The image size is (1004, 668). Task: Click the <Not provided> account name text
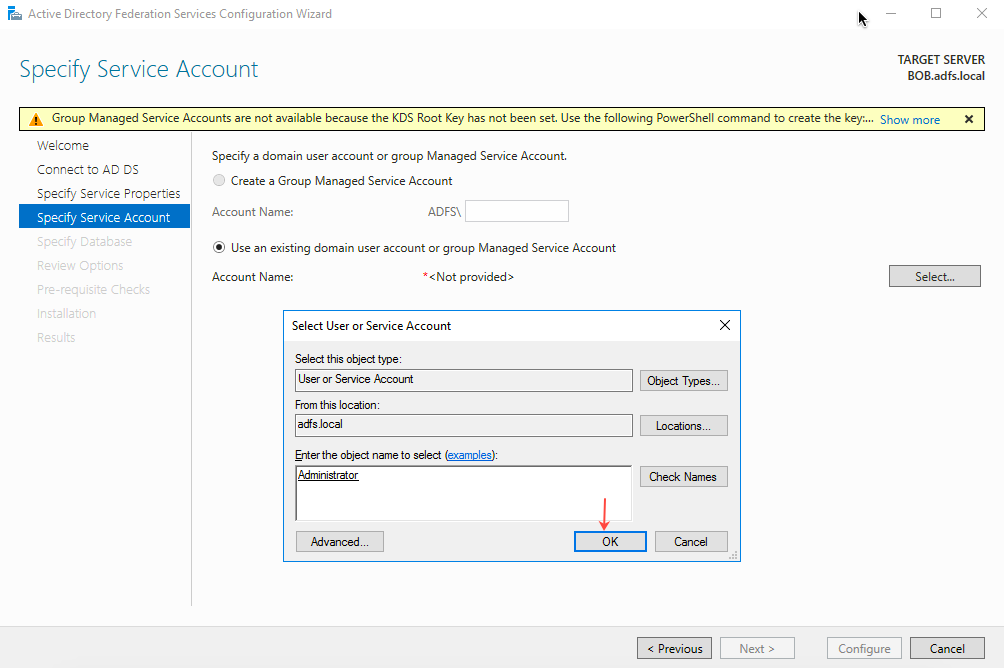(471, 277)
